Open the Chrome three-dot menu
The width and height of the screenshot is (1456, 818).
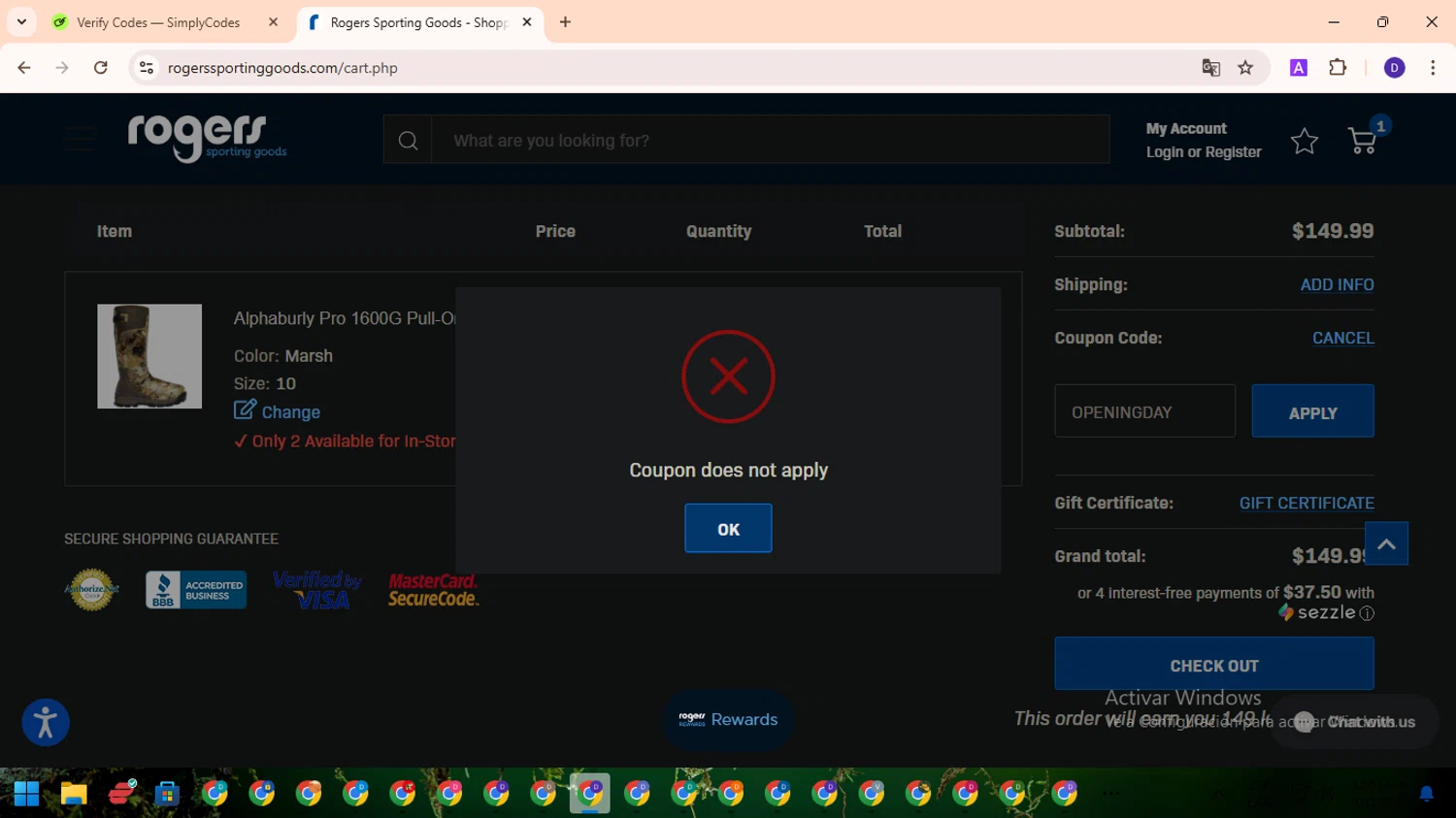pos(1433,68)
